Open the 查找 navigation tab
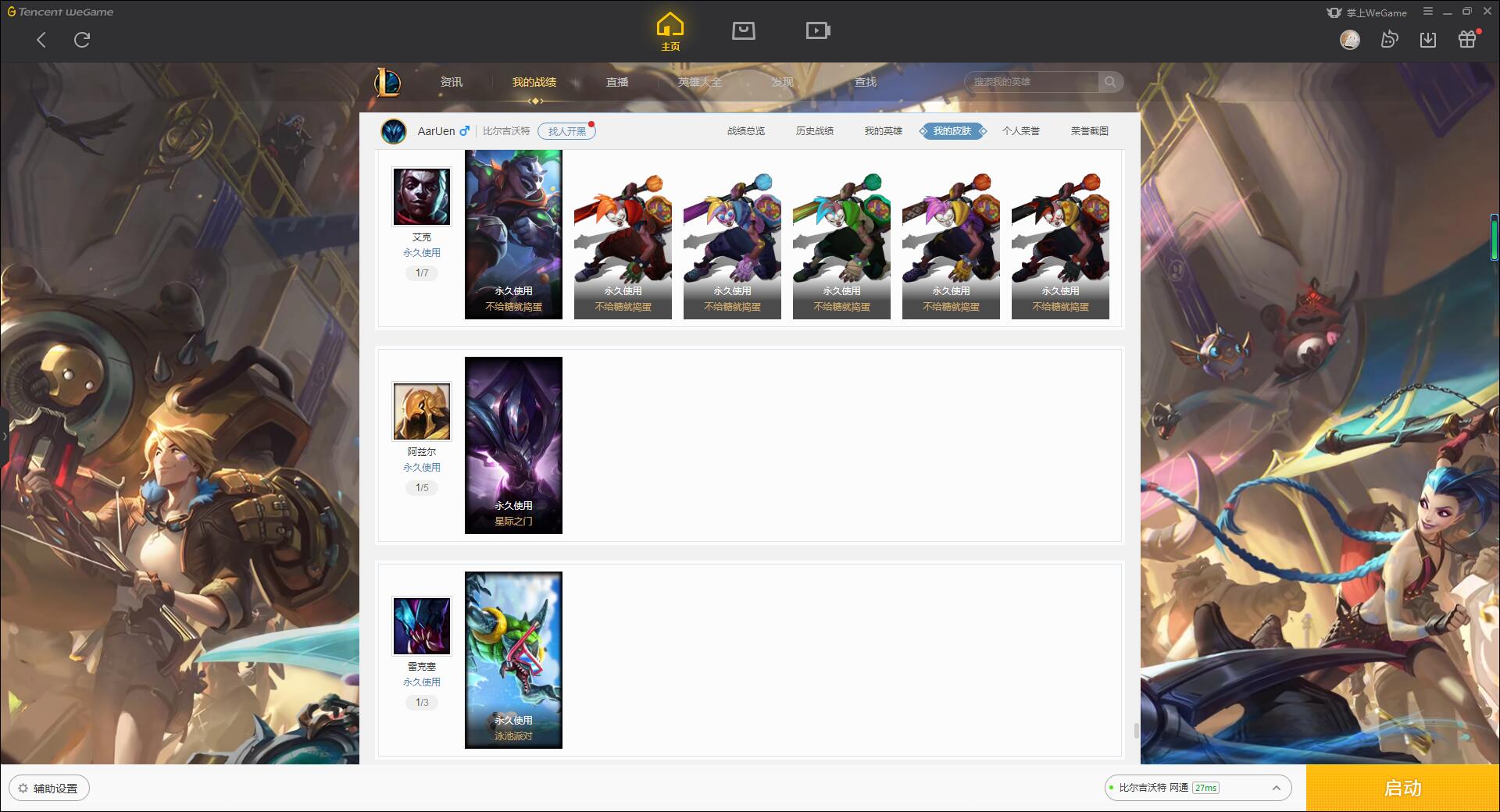Image resolution: width=1500 pixels, height=812 pixels. [x=866, y=82]
